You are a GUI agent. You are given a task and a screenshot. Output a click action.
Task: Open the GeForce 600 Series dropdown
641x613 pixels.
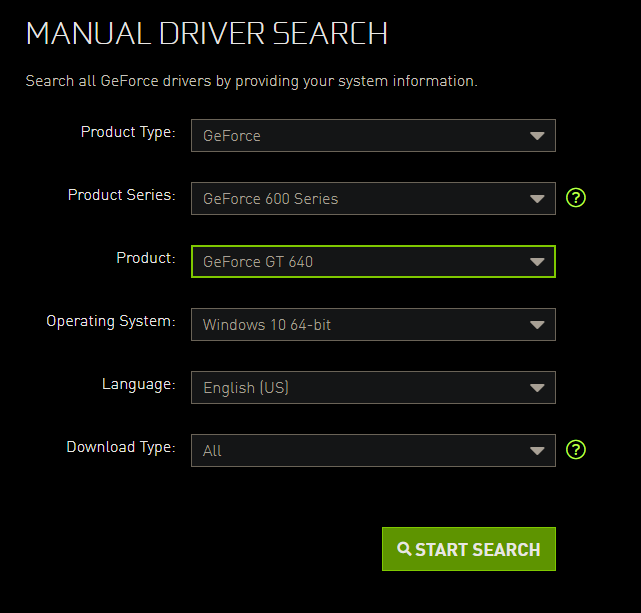(372, 198)
